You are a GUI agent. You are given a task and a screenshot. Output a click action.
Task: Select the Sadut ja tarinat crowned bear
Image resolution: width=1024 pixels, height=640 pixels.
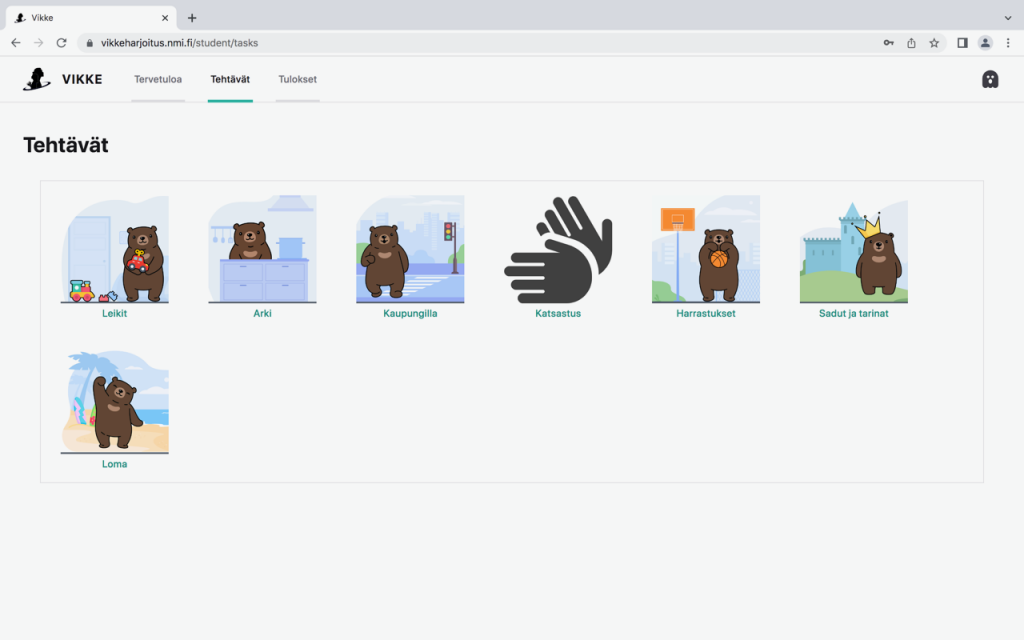coord(854,249)
